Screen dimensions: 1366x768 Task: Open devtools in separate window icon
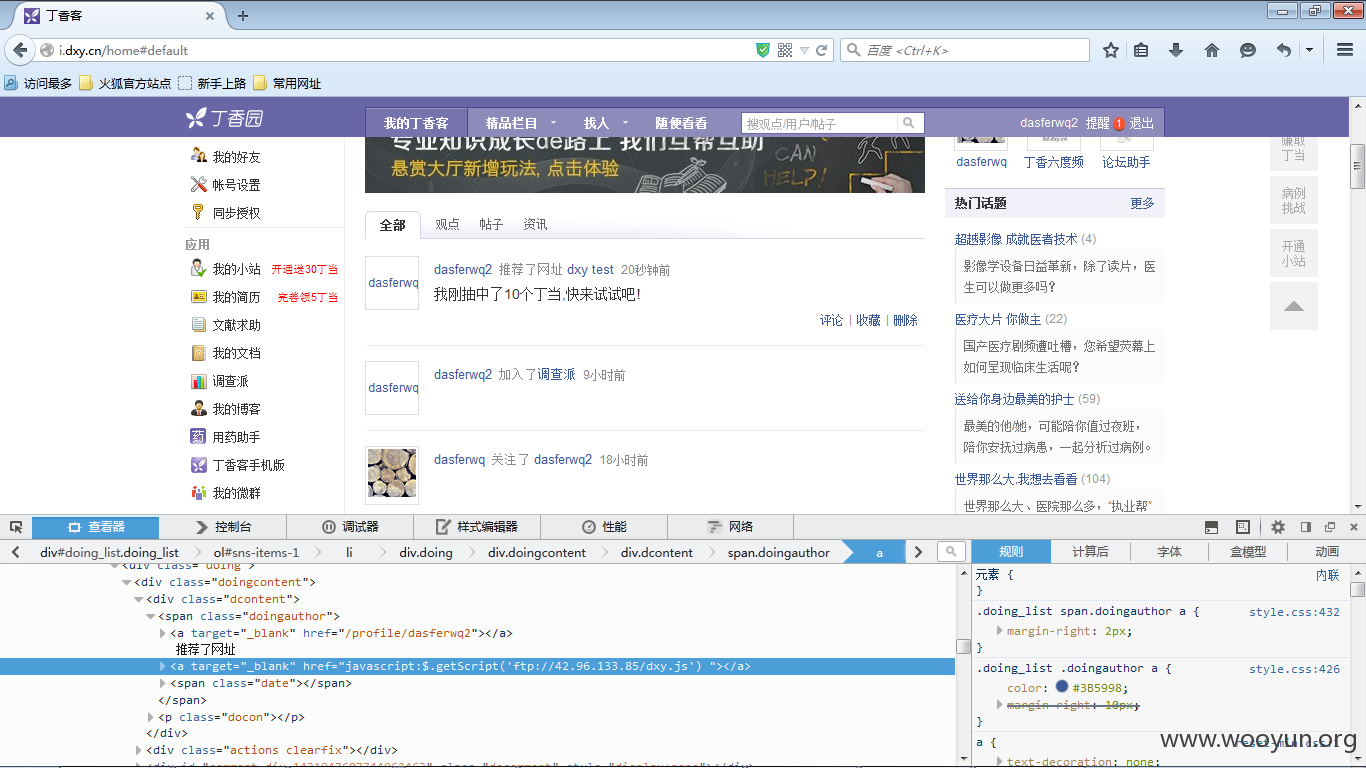coord(1330,527)
